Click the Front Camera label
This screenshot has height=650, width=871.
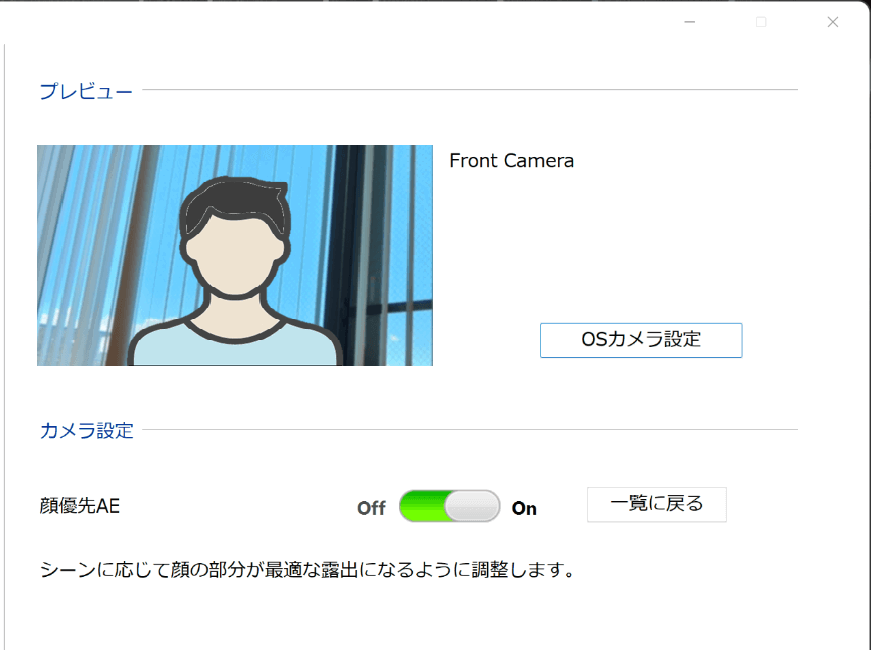click(x=512, y=161)
